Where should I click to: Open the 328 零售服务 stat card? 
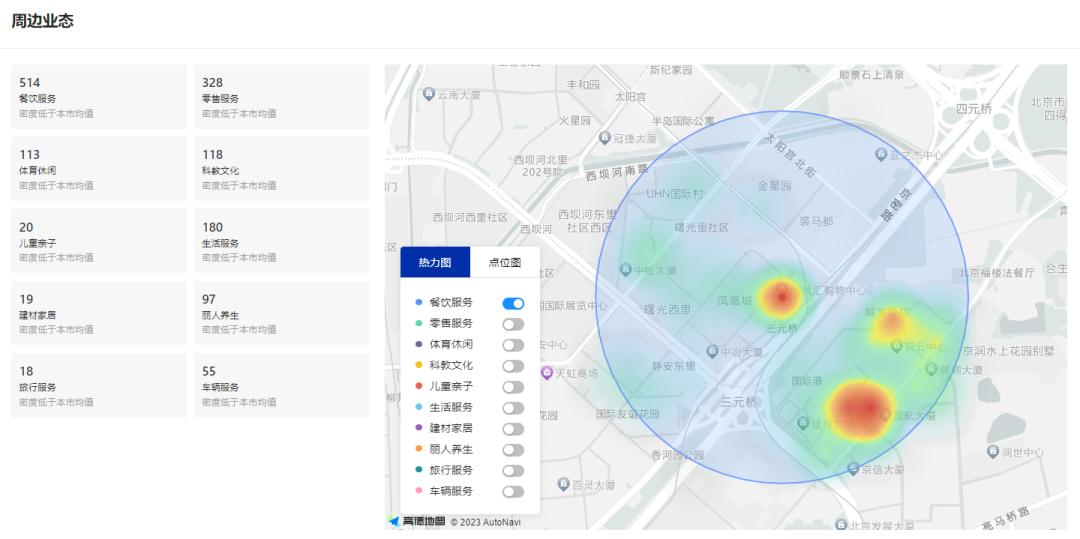[281, 97]
